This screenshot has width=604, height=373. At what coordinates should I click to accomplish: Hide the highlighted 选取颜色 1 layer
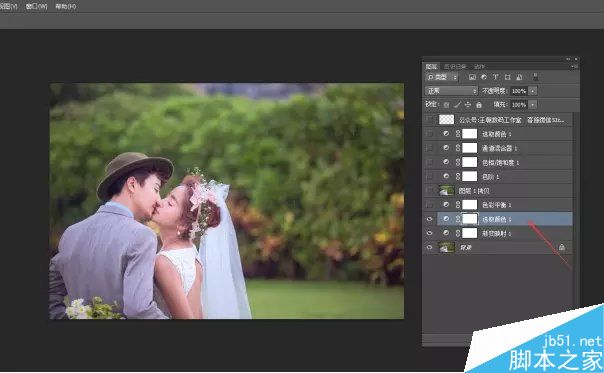click(430, 219)
